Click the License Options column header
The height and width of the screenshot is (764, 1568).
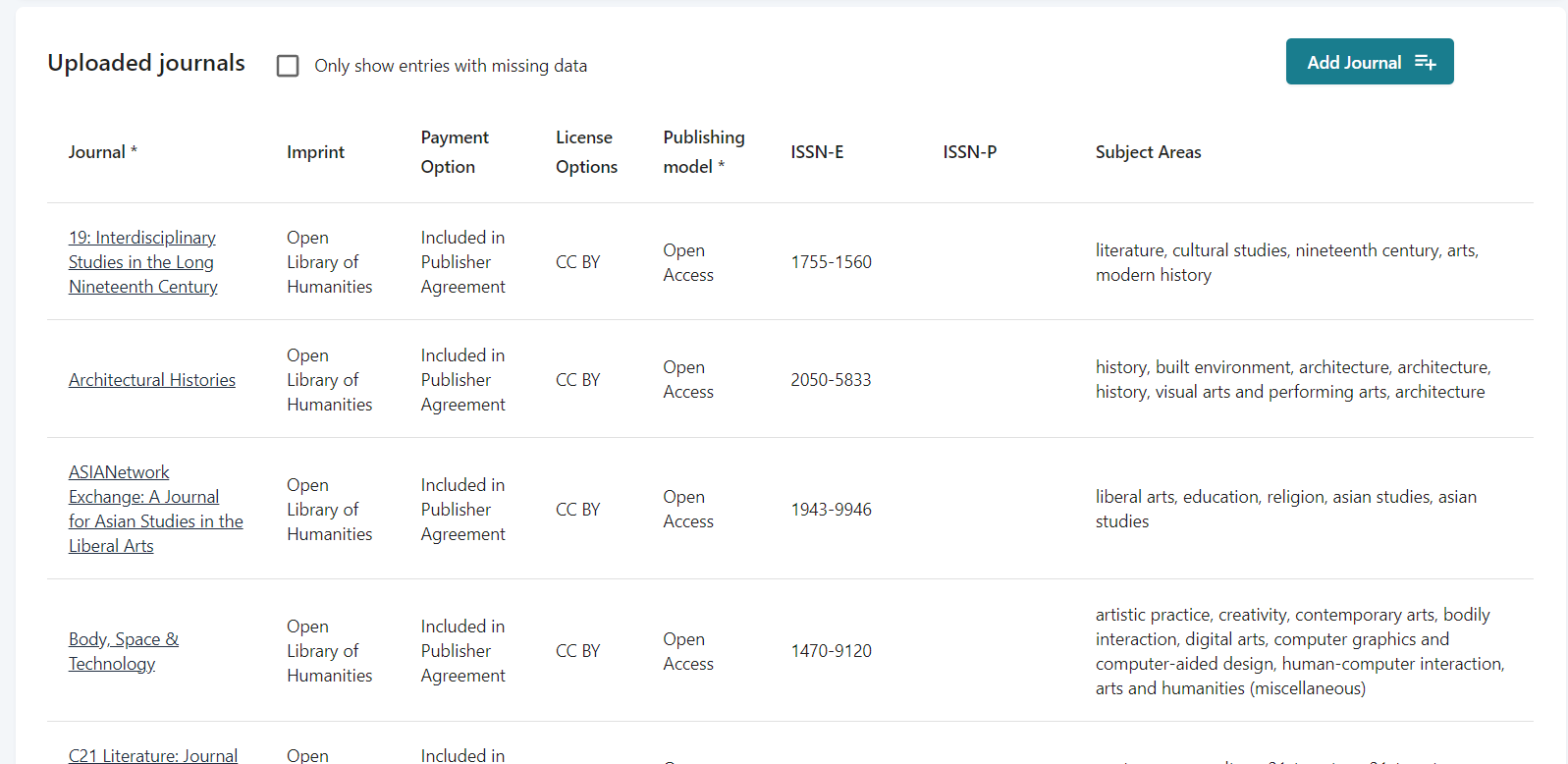point(586,151)
